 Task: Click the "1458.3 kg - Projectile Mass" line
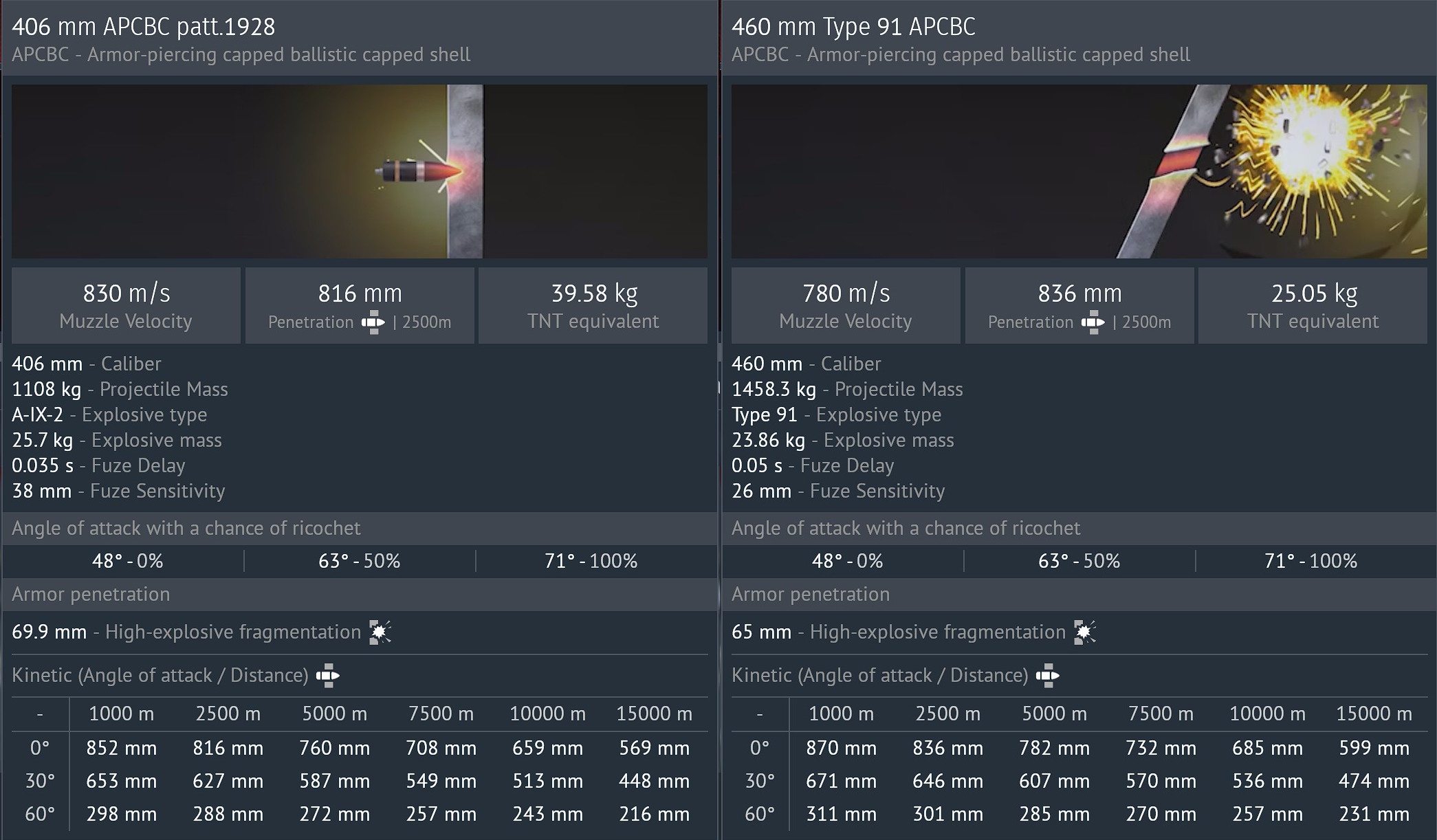[847, 389]
